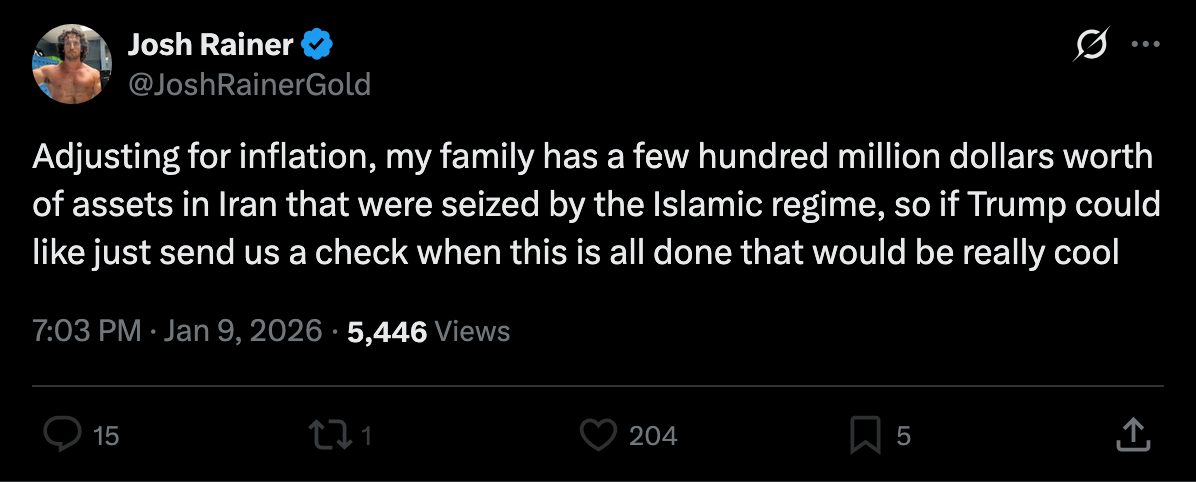Like the tweet with the heart icon

pos(598,434)
